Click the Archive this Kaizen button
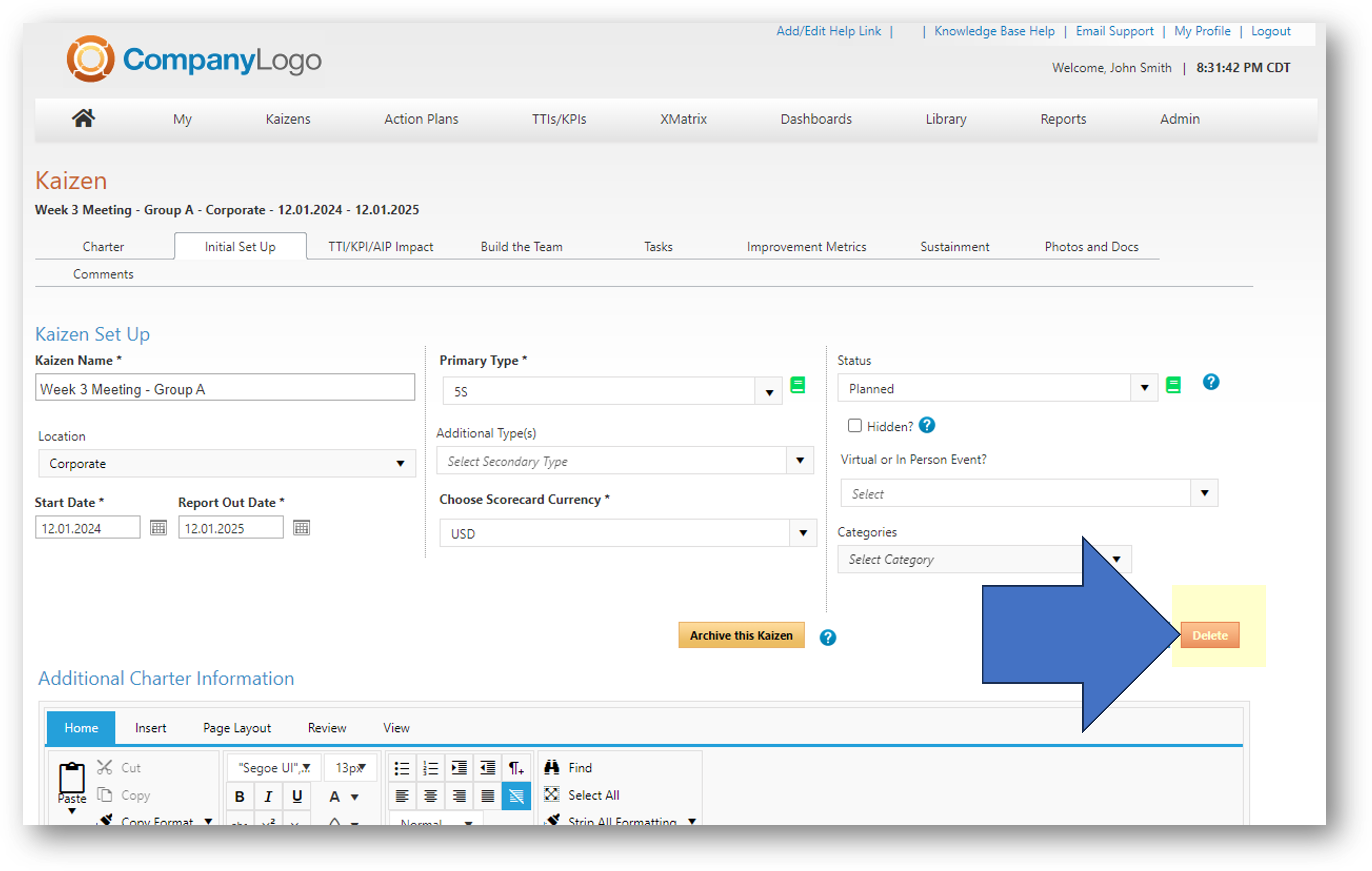The width and height of the screenshot is (1372, 871). coord(741,635)
